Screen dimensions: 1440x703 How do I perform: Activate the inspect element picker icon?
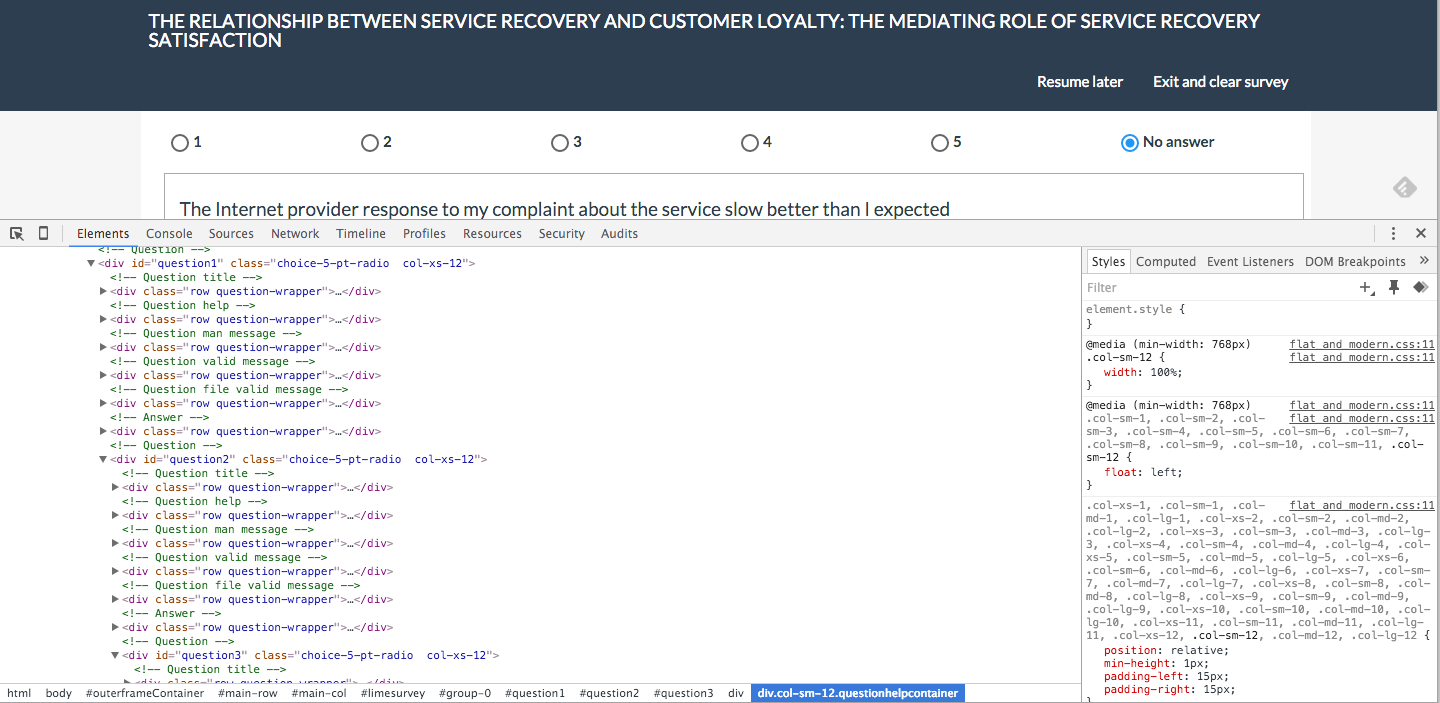coord(17,233)
